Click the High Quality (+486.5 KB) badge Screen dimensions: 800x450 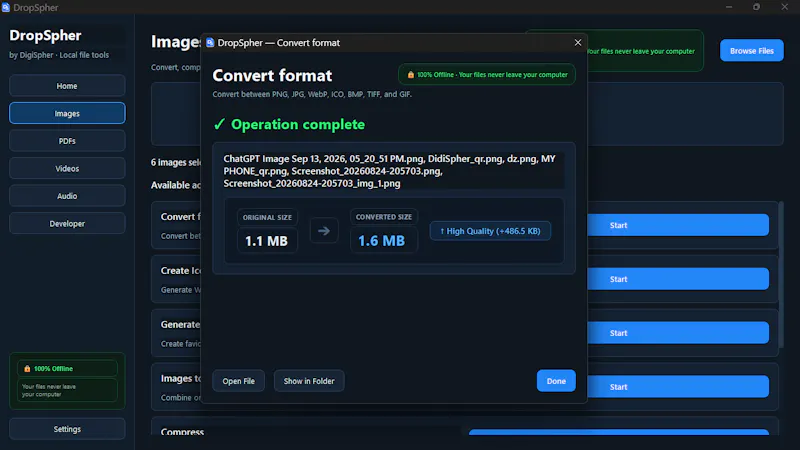(490, 231)
